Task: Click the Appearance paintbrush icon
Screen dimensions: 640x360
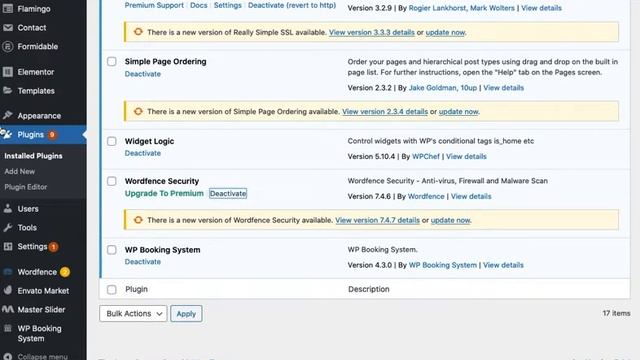Action: coord(8,116)
